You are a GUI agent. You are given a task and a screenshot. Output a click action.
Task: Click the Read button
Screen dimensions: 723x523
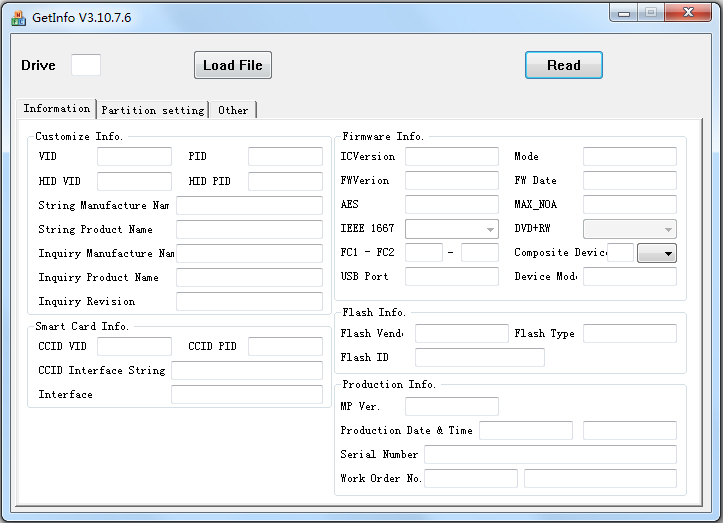[x=563, y=65]
